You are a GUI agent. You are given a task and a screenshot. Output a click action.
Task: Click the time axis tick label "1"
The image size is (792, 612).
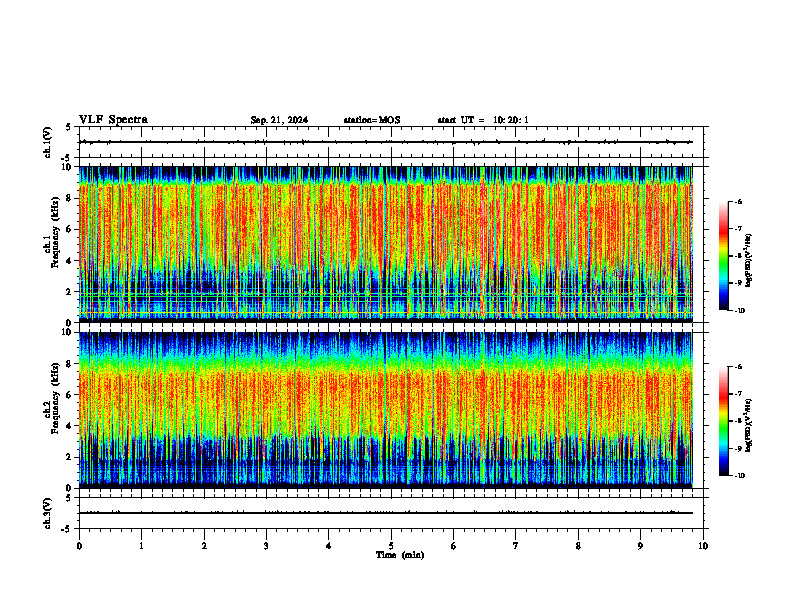pos(141,546)
